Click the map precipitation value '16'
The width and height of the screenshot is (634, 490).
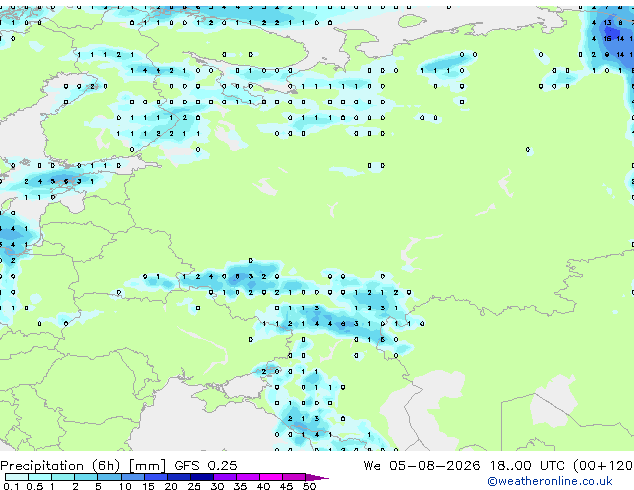tap(607, 39)
